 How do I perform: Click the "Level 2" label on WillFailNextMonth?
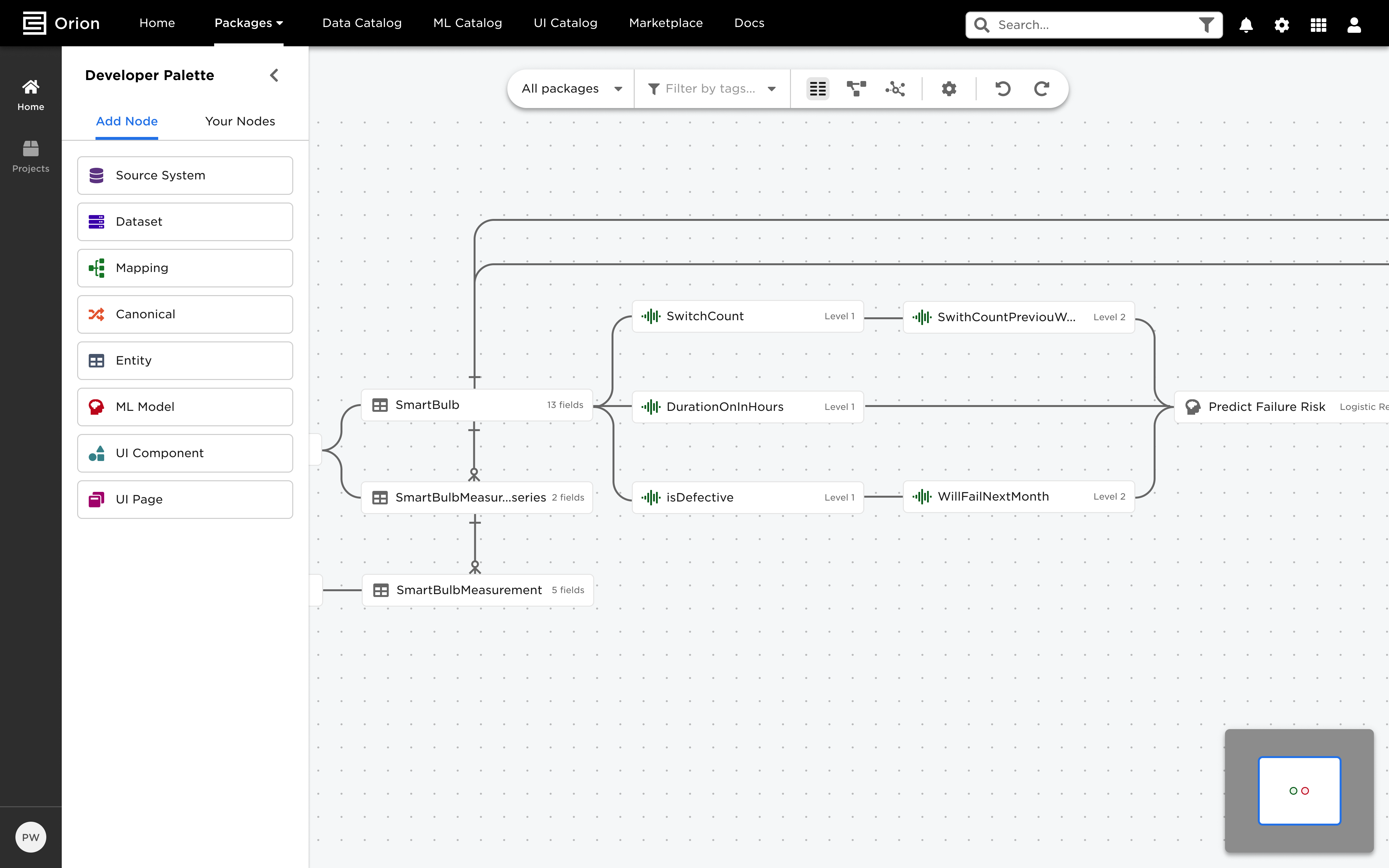[x=1109, y=497]
